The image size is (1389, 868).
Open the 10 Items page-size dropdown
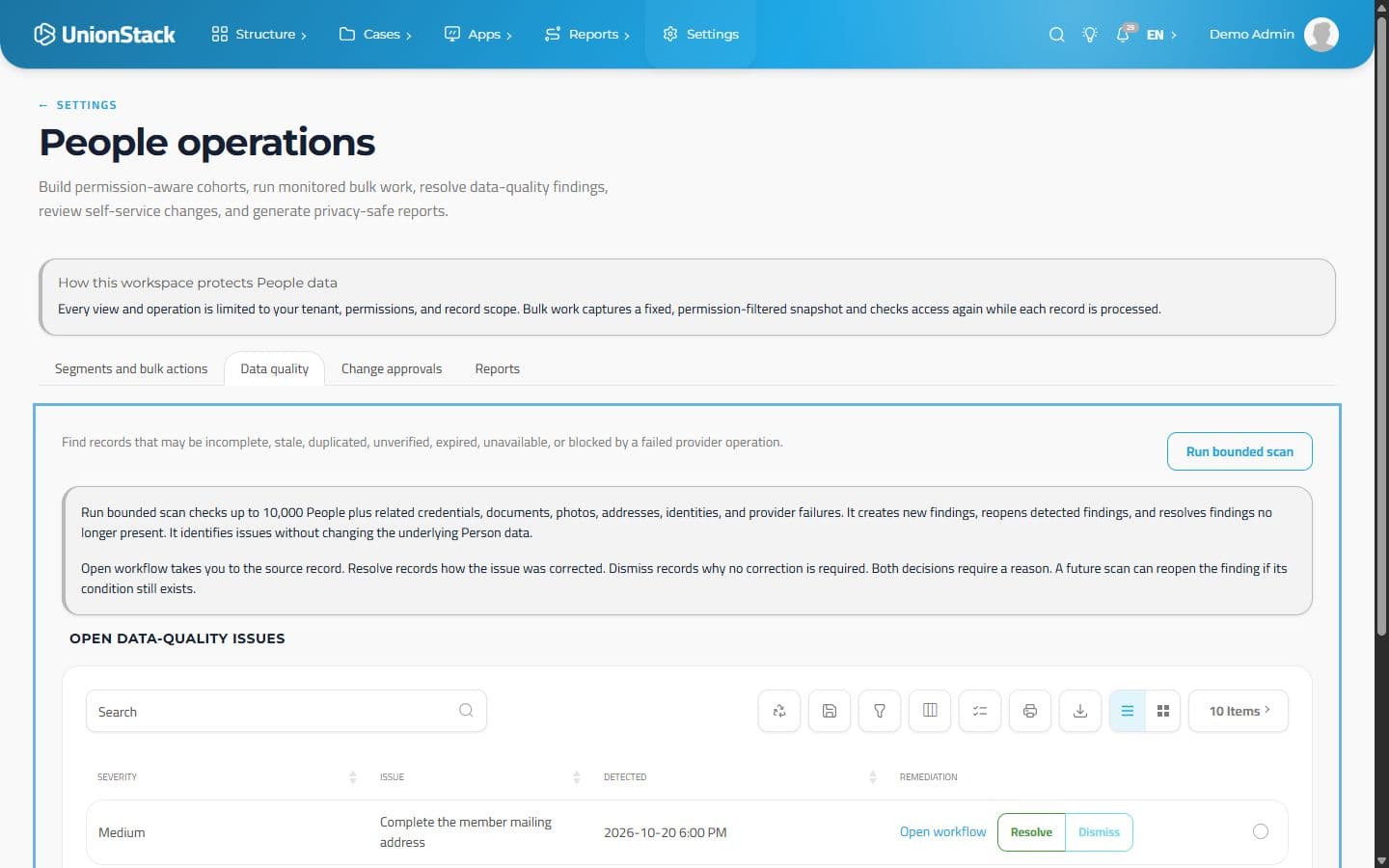tap(1239, 711)
